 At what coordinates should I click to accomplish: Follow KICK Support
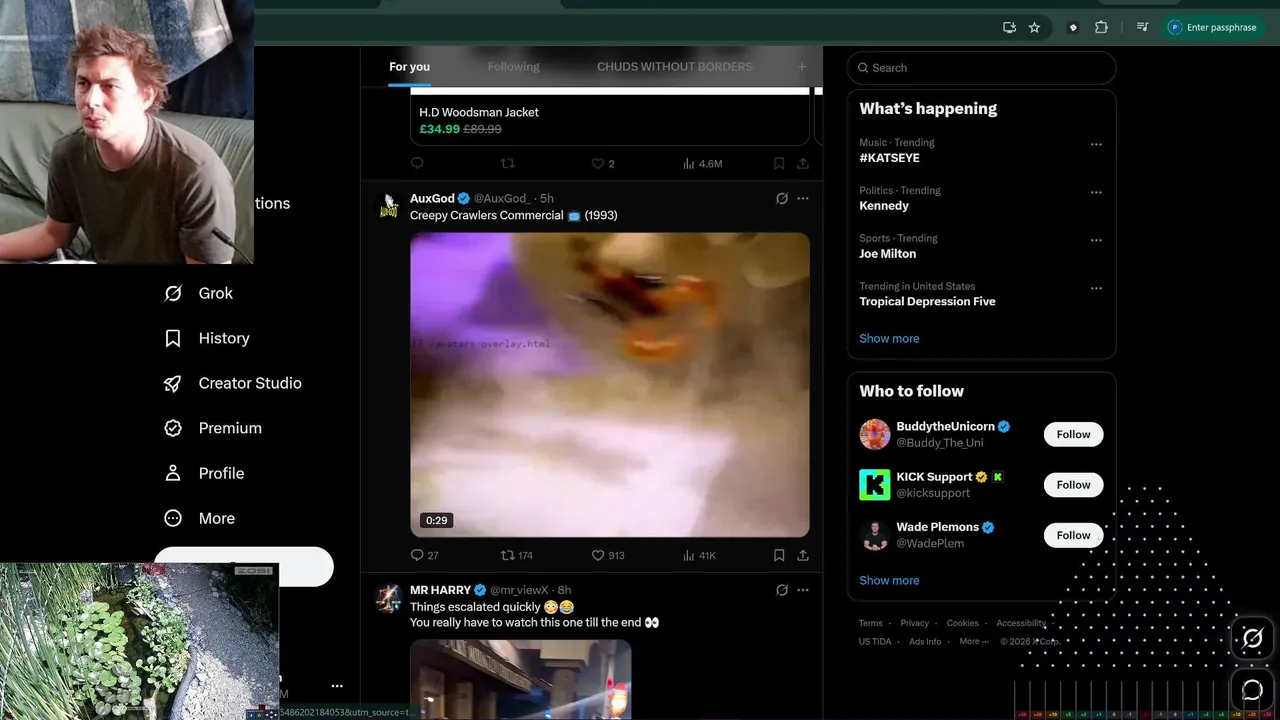coord(1073,485)
